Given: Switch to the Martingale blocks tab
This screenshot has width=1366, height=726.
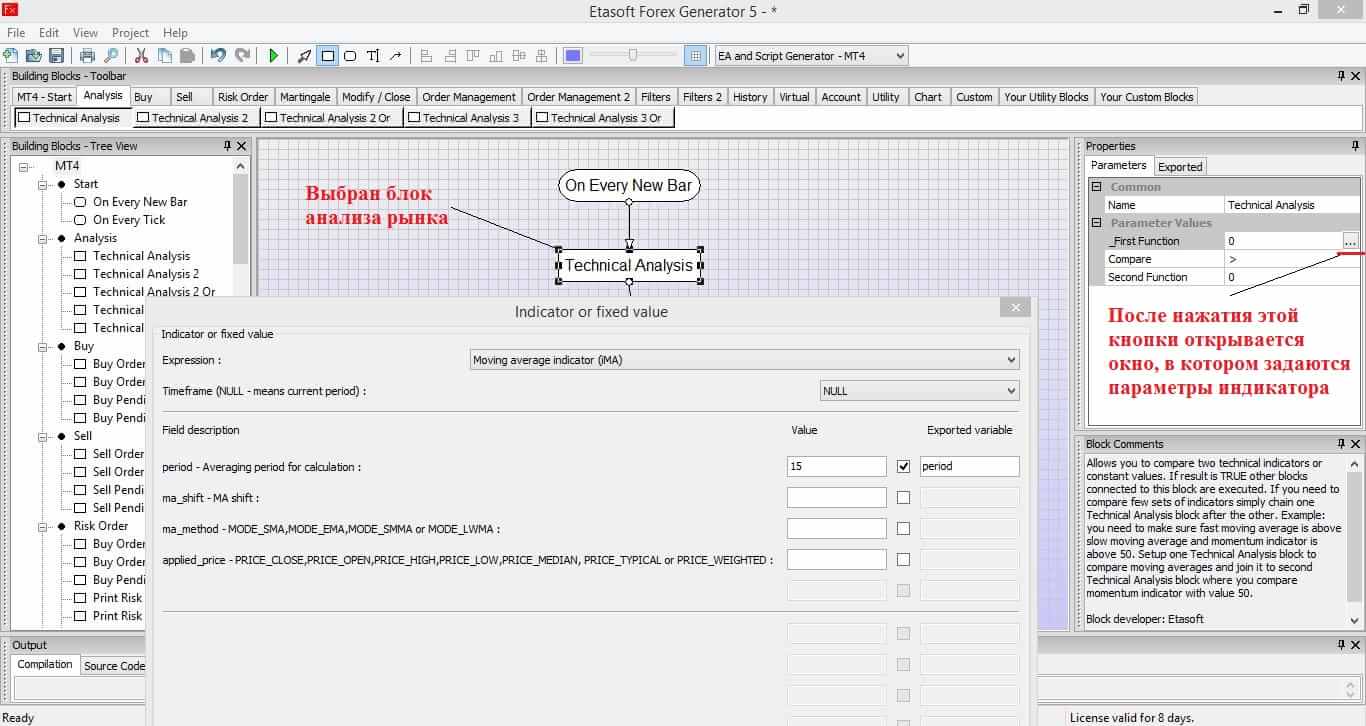Looking at the screenshot, I should pyautogui.click(x=305, y=97).
